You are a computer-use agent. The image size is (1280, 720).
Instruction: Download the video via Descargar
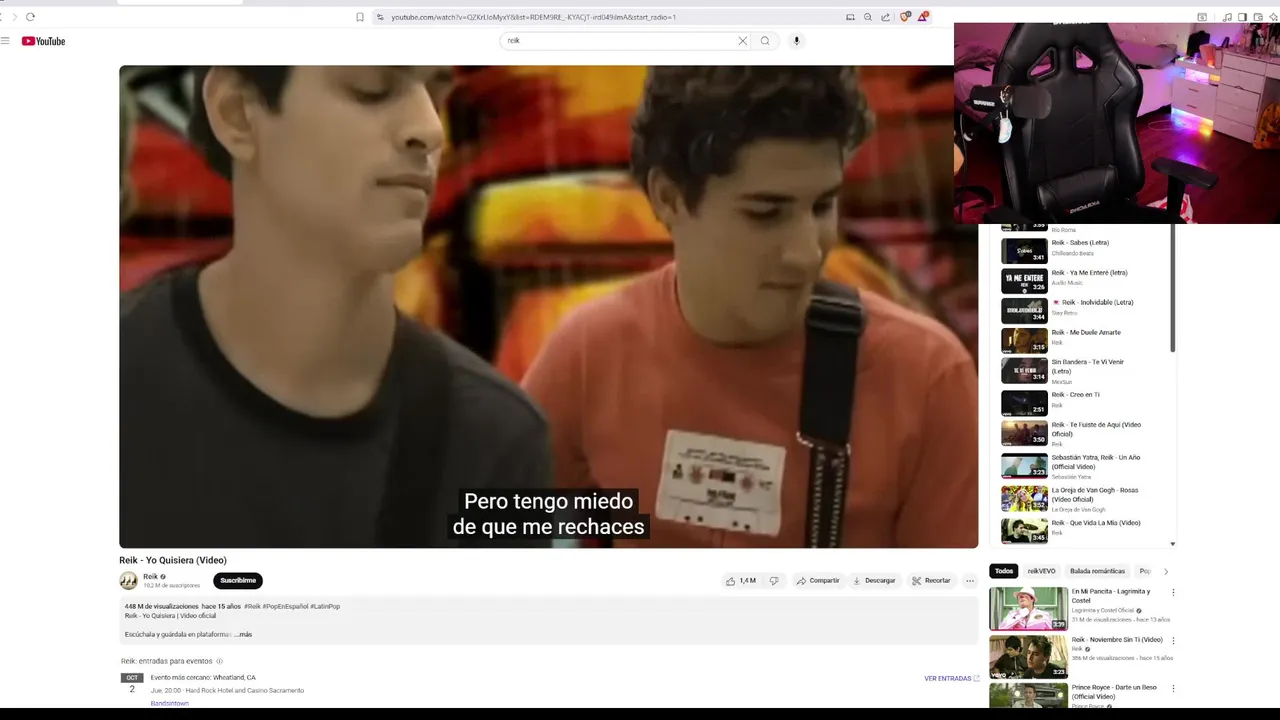coord(874,580)
